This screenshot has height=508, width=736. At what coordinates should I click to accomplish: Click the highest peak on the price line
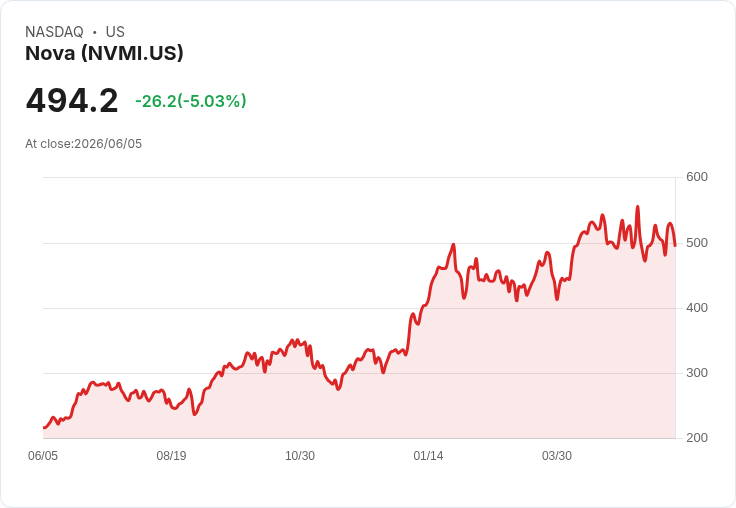click(x=637, y=207)
